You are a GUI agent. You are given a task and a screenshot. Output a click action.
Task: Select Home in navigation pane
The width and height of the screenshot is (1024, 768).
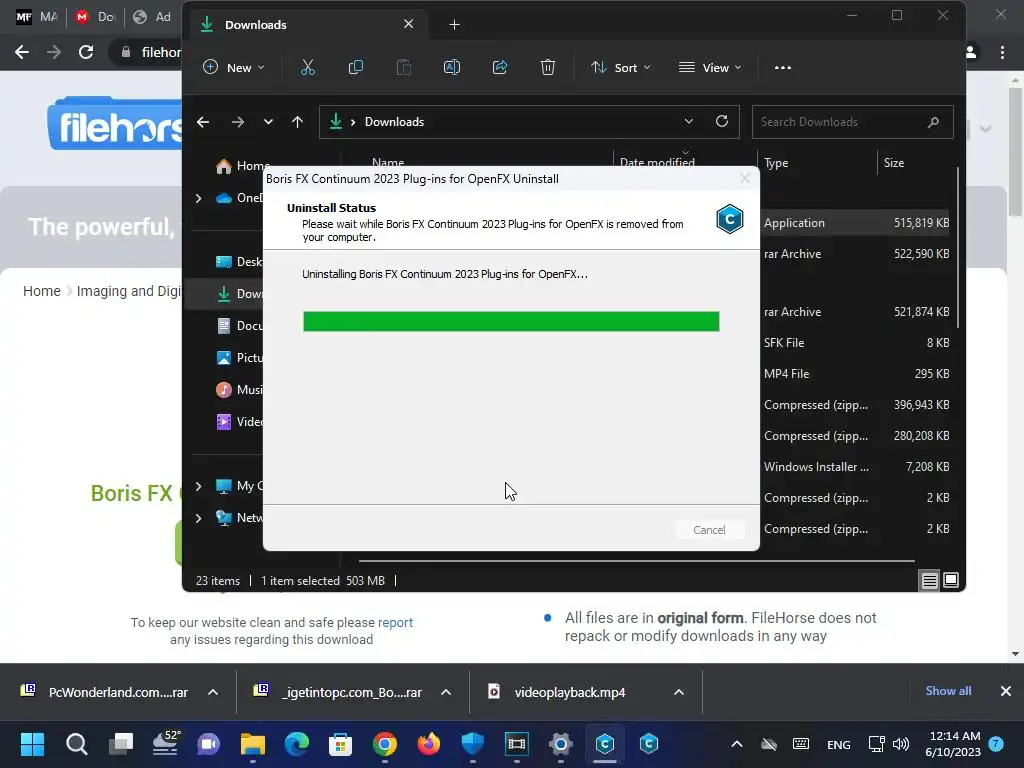(x=240, y=166)
